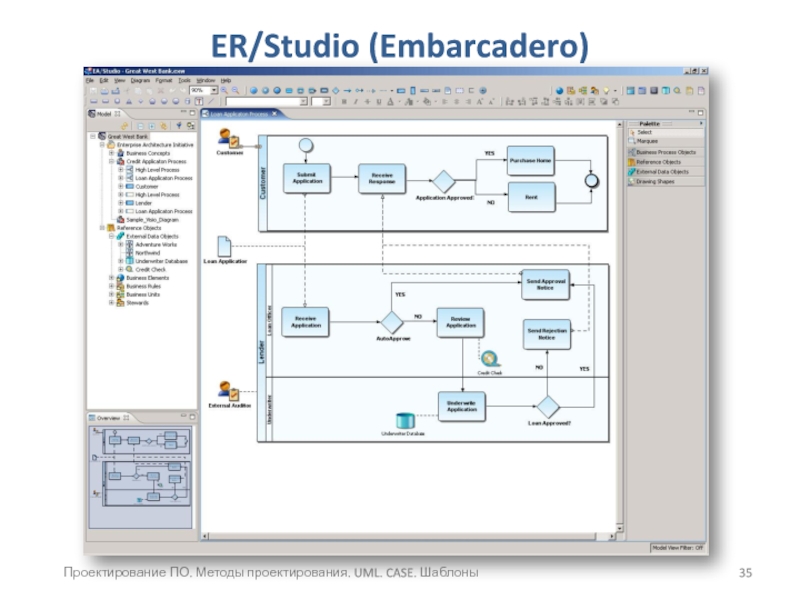Open Drawing Shapes palette drawer
Viewport: 800px width, 600px height.
666,182
